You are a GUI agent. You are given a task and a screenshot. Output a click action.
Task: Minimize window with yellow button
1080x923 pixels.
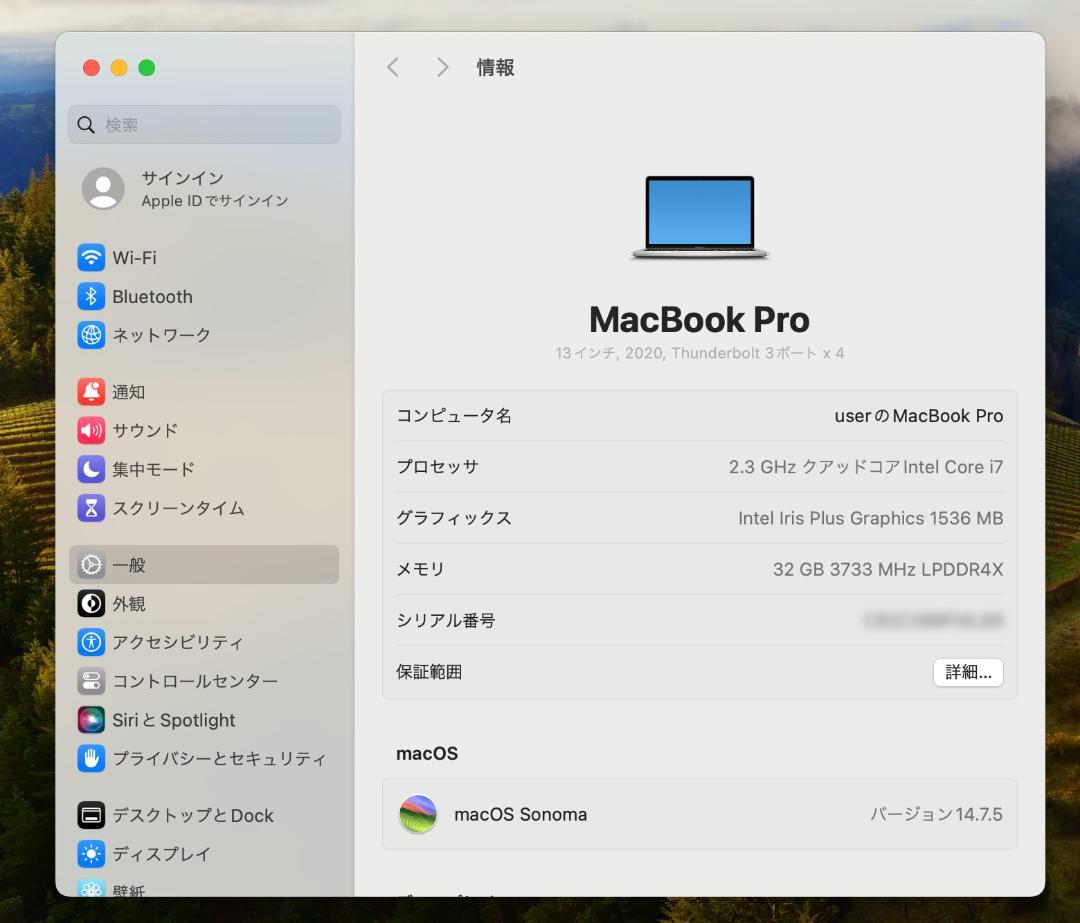click(119, 68)
